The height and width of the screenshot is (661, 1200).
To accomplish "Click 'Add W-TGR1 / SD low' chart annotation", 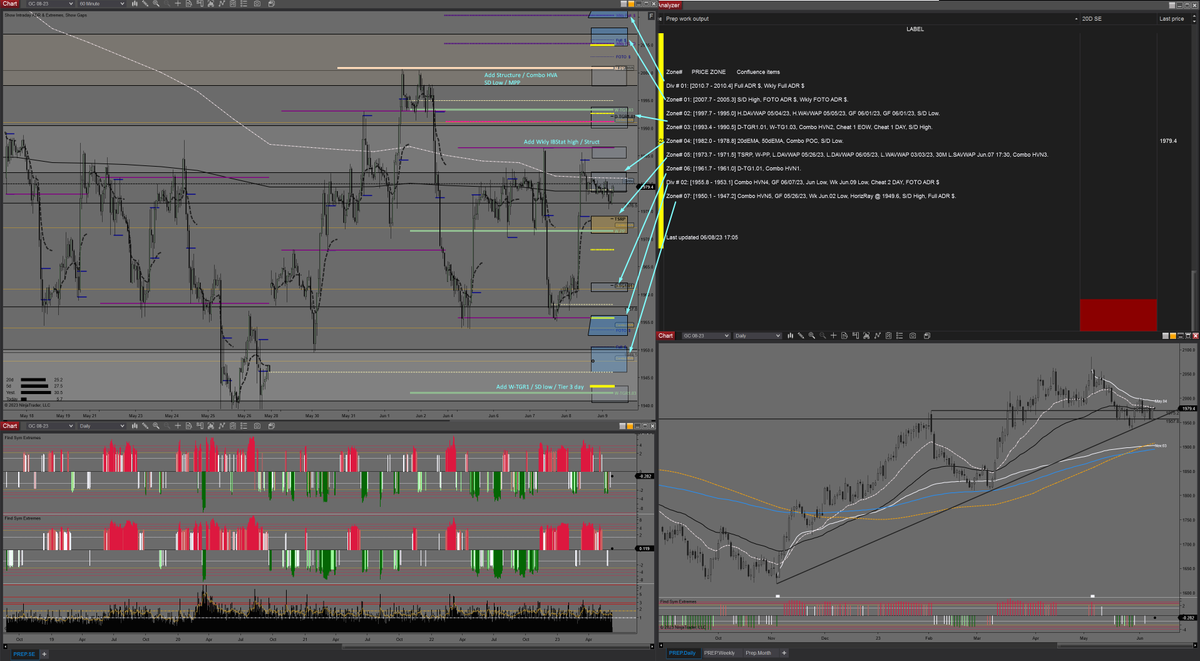I will (539, 387).
